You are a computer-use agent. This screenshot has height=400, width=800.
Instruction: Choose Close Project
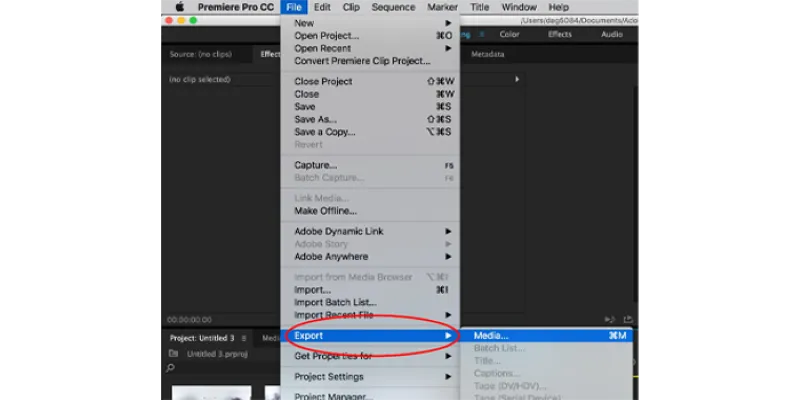pyautogui.click(x=370, y=82)
